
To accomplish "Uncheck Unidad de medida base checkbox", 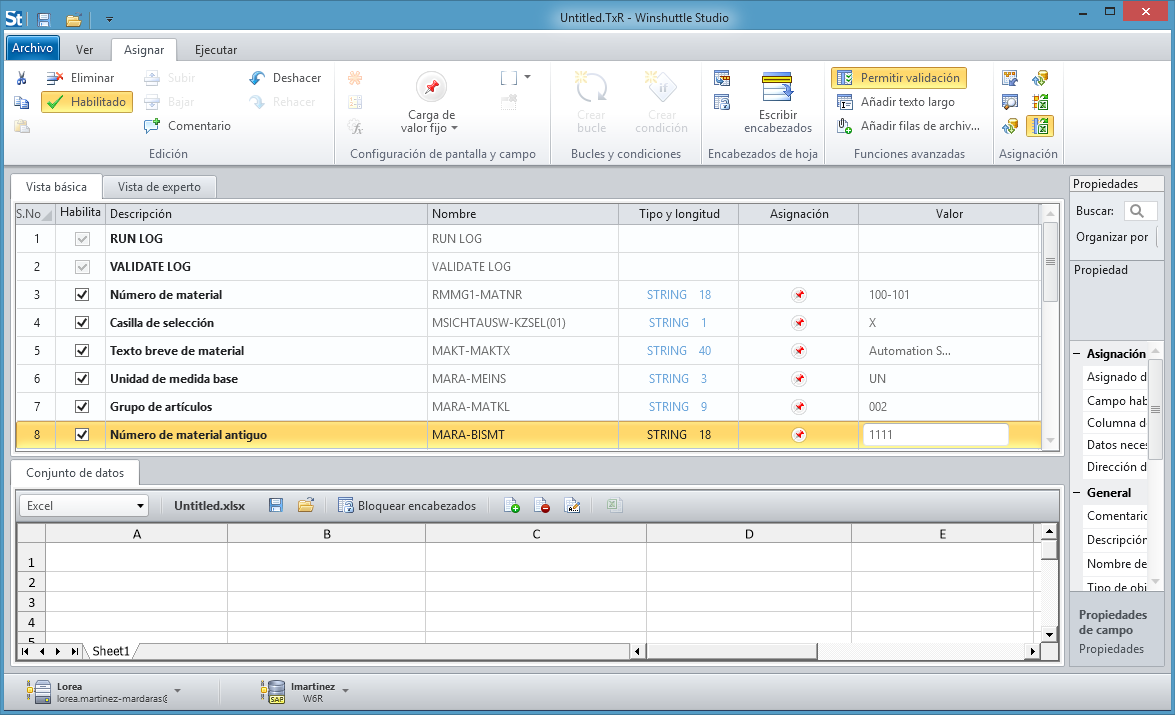I will click(82, 378).
